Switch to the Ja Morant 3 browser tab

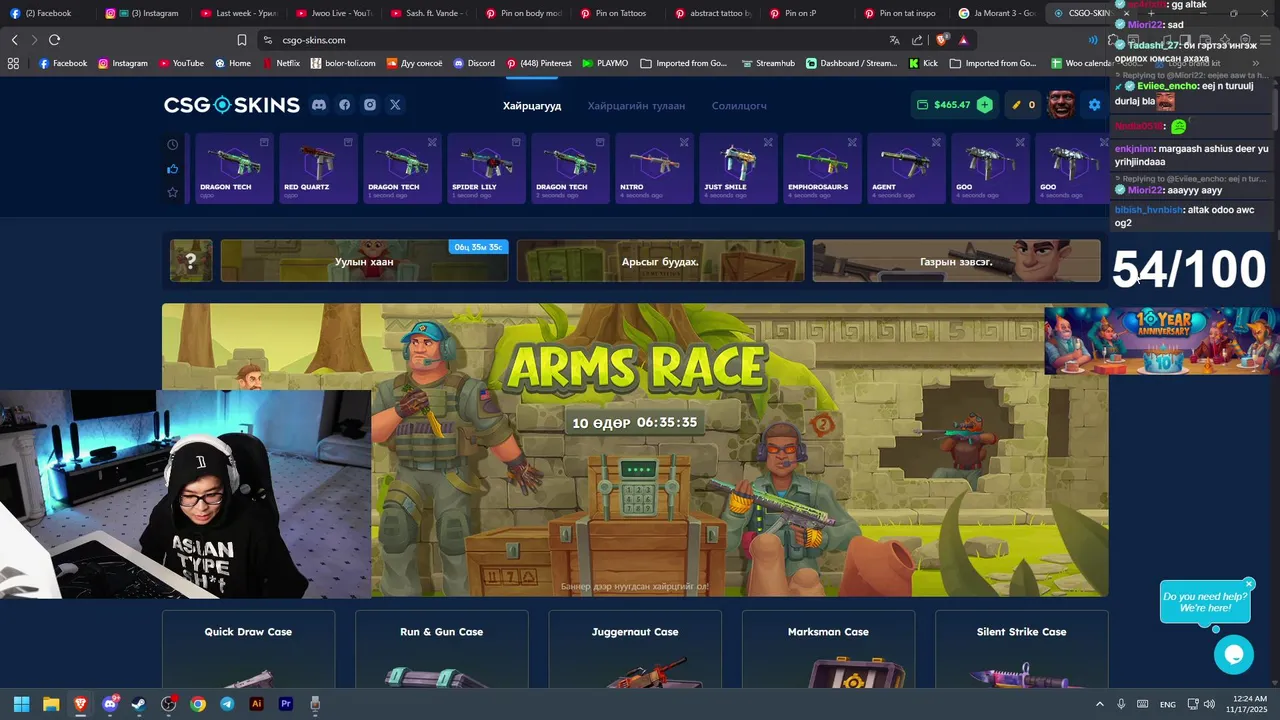click(996, 13)
